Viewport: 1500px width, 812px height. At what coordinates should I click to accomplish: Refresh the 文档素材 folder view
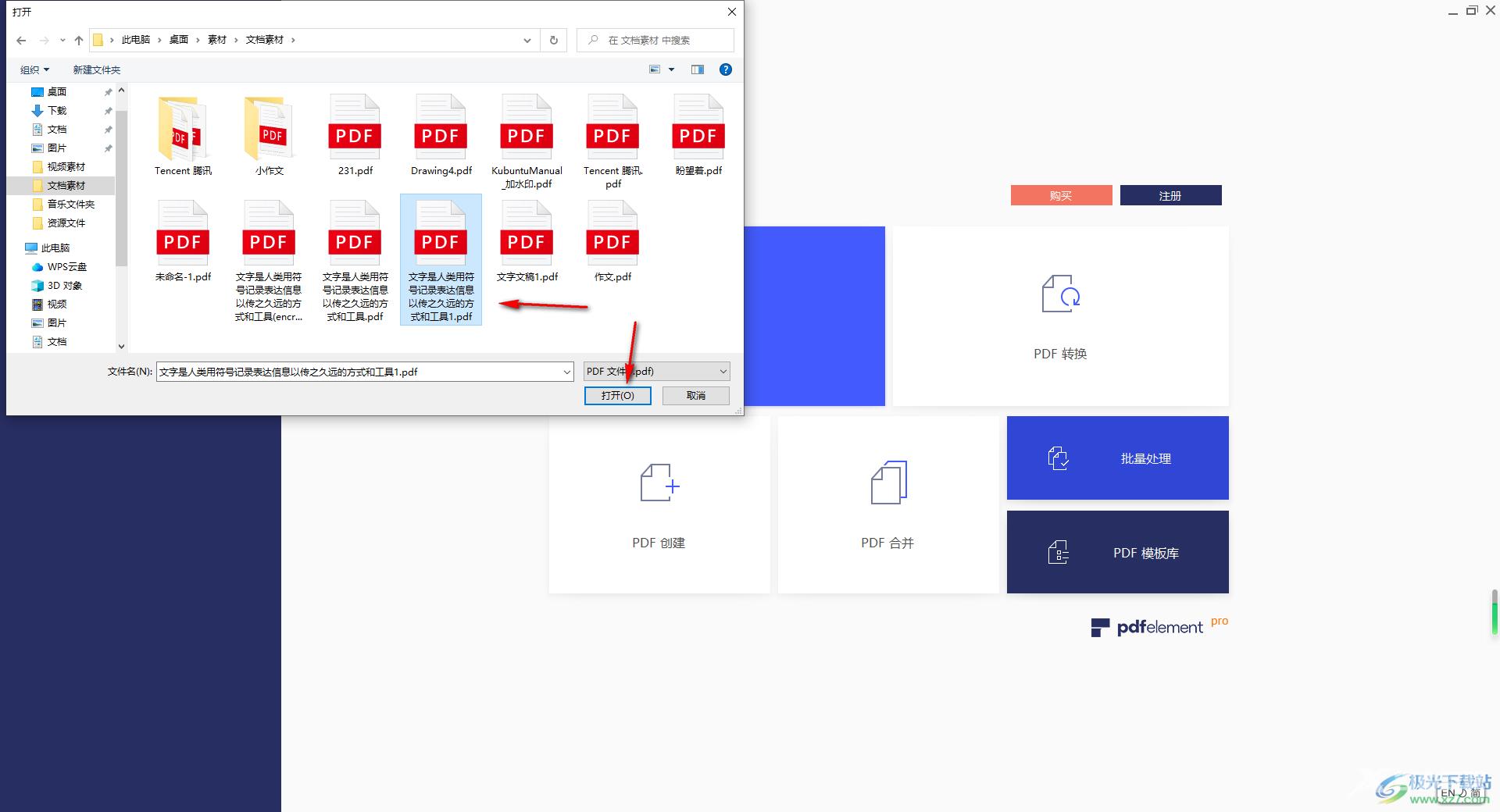pyautogui.click(x=554, y=40)
